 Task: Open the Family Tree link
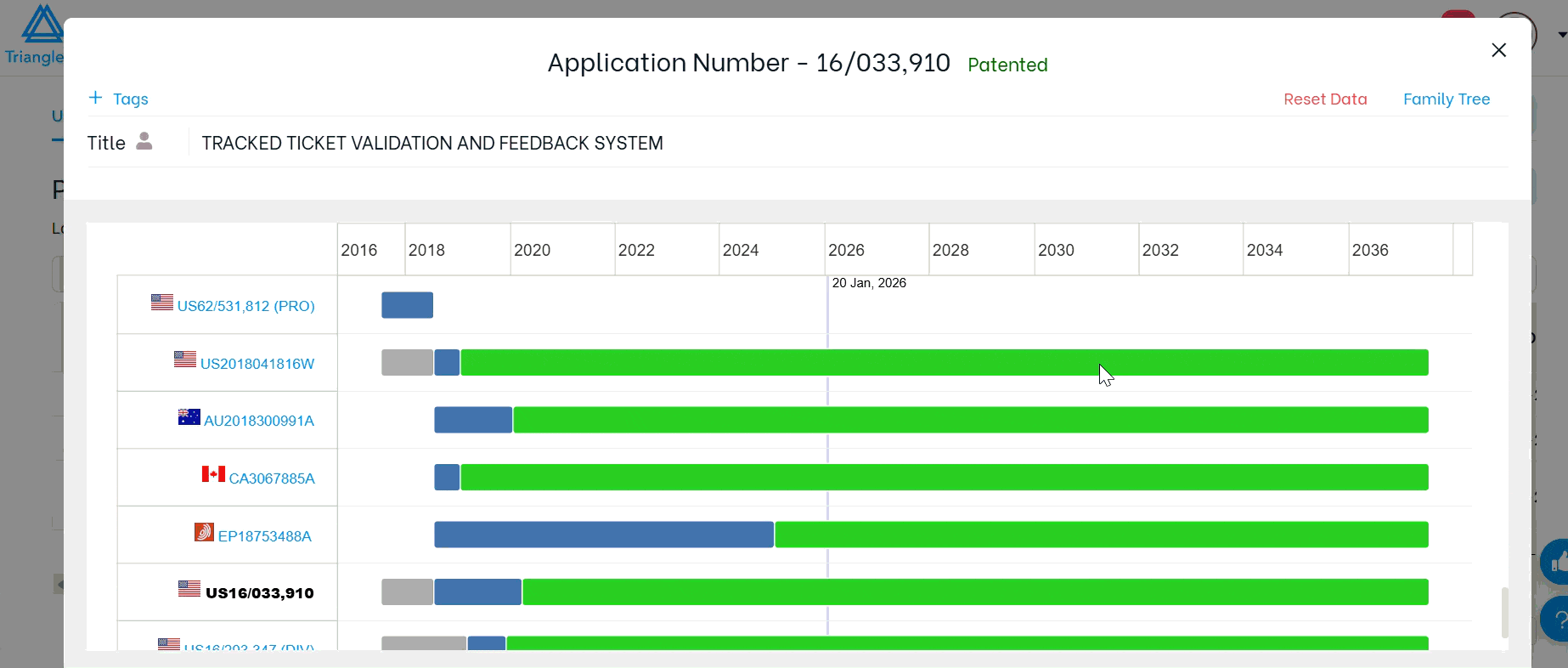tap(1446, 99)
